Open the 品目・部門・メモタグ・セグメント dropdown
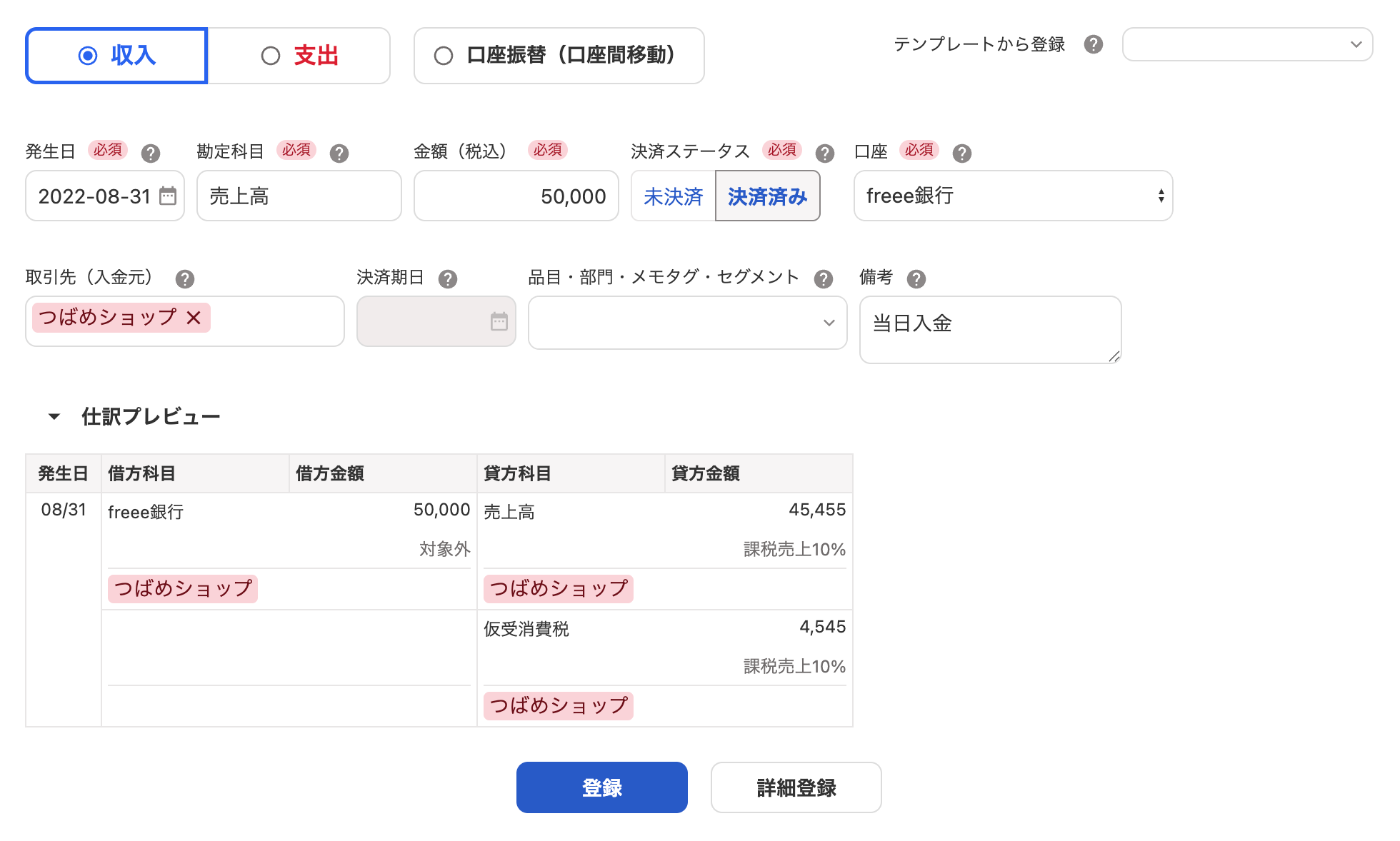This screenshot has height=841, width=1400. [687, 323]
